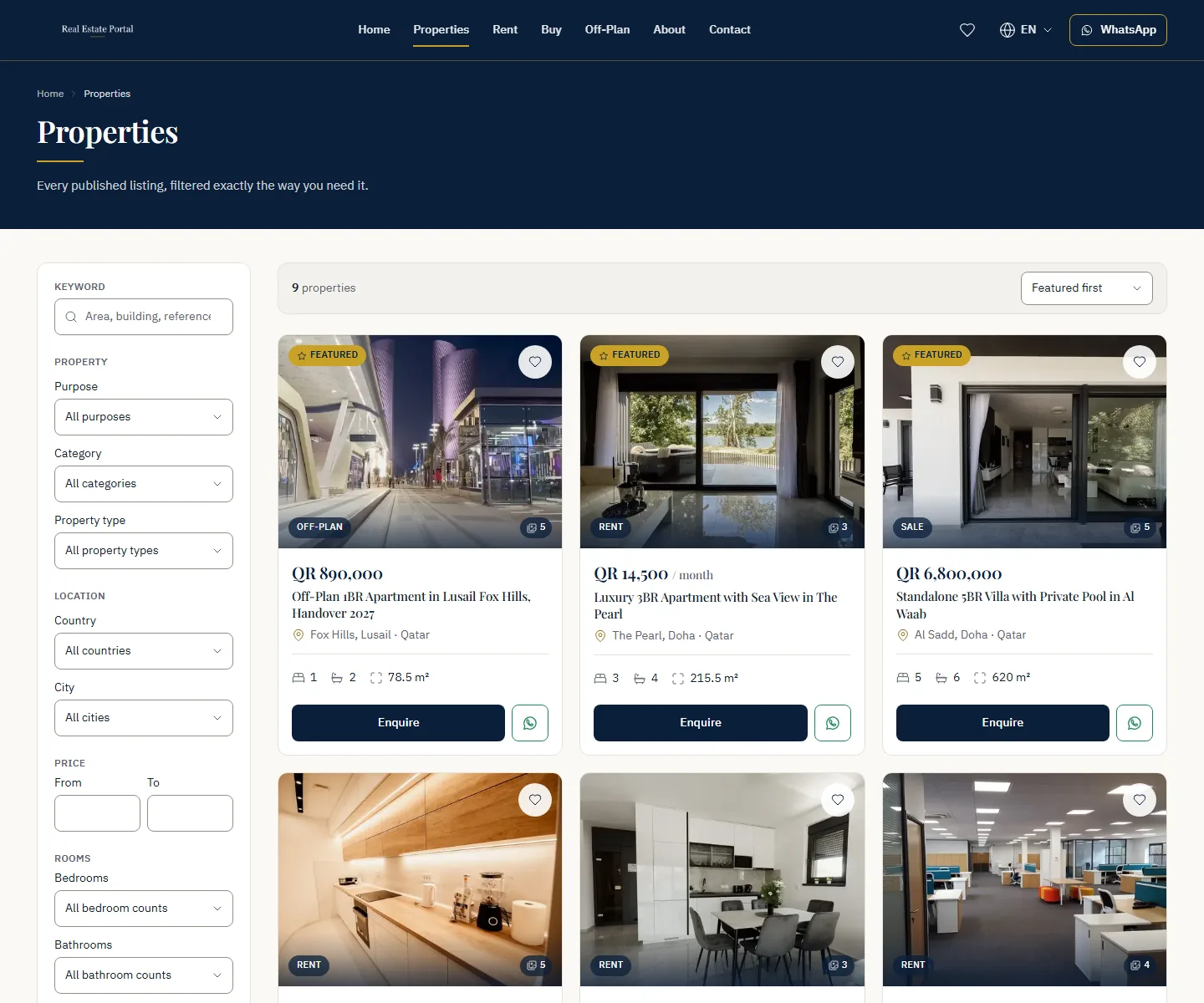Focus the keyword search field
The height and width of the screenshot is (1003, 1204).
(x=144, y=317)
